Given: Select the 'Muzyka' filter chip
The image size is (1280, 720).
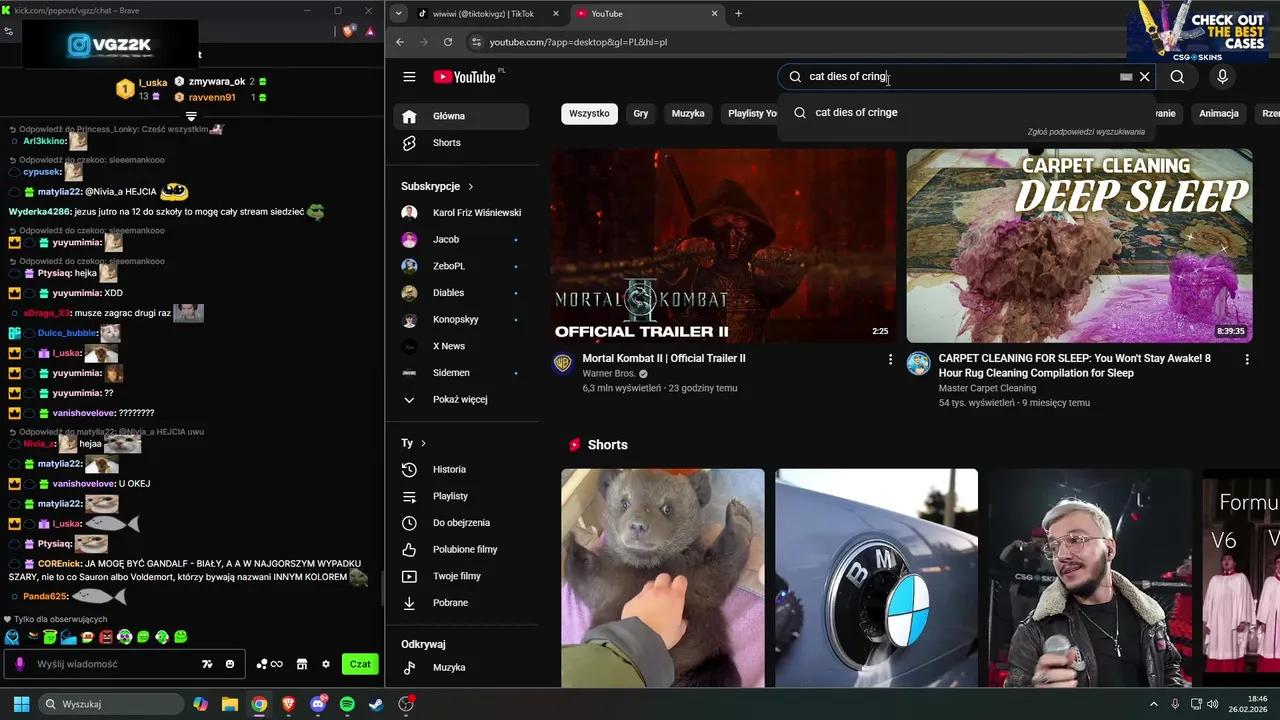Looking at the screenshot, I should pos(688,114).
